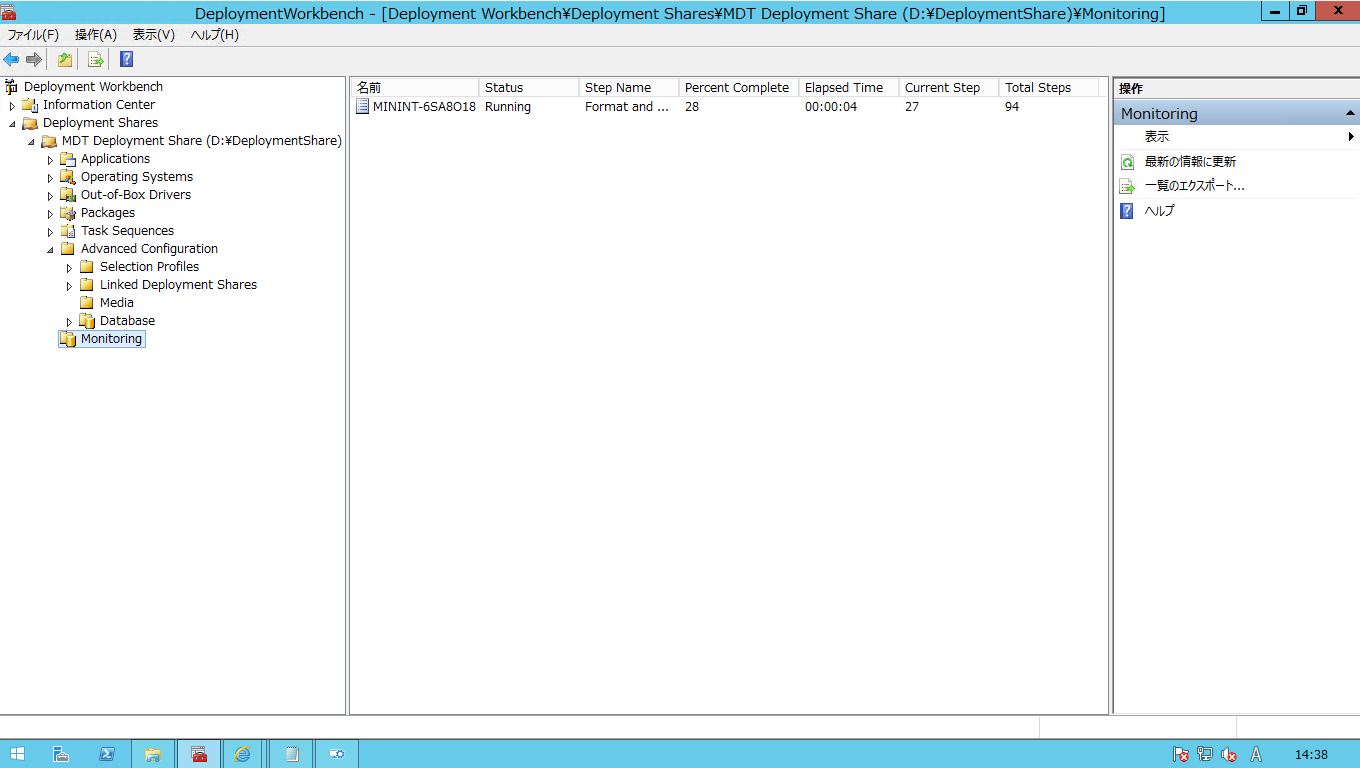The height and width of the screenshot is (768, 1360).
Task: Click the MDT Deployment Share folder icon
Action: [x=49, y=141]
